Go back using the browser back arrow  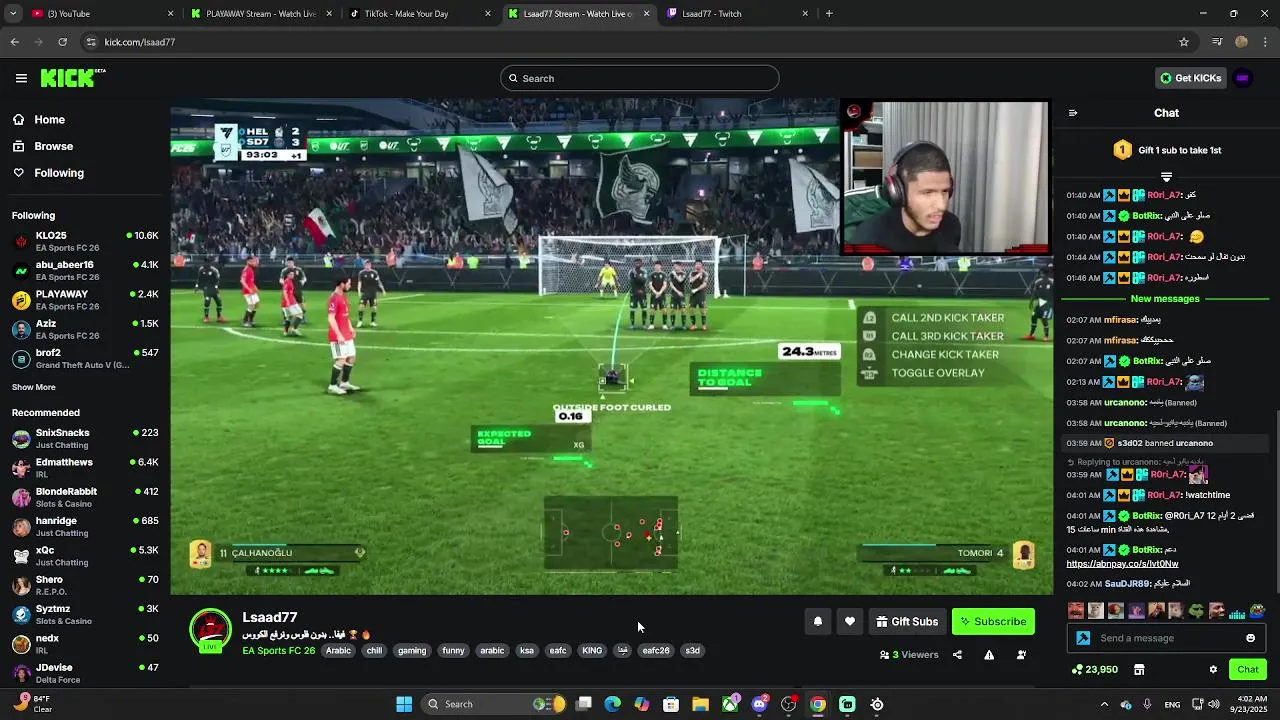(14, 42)
